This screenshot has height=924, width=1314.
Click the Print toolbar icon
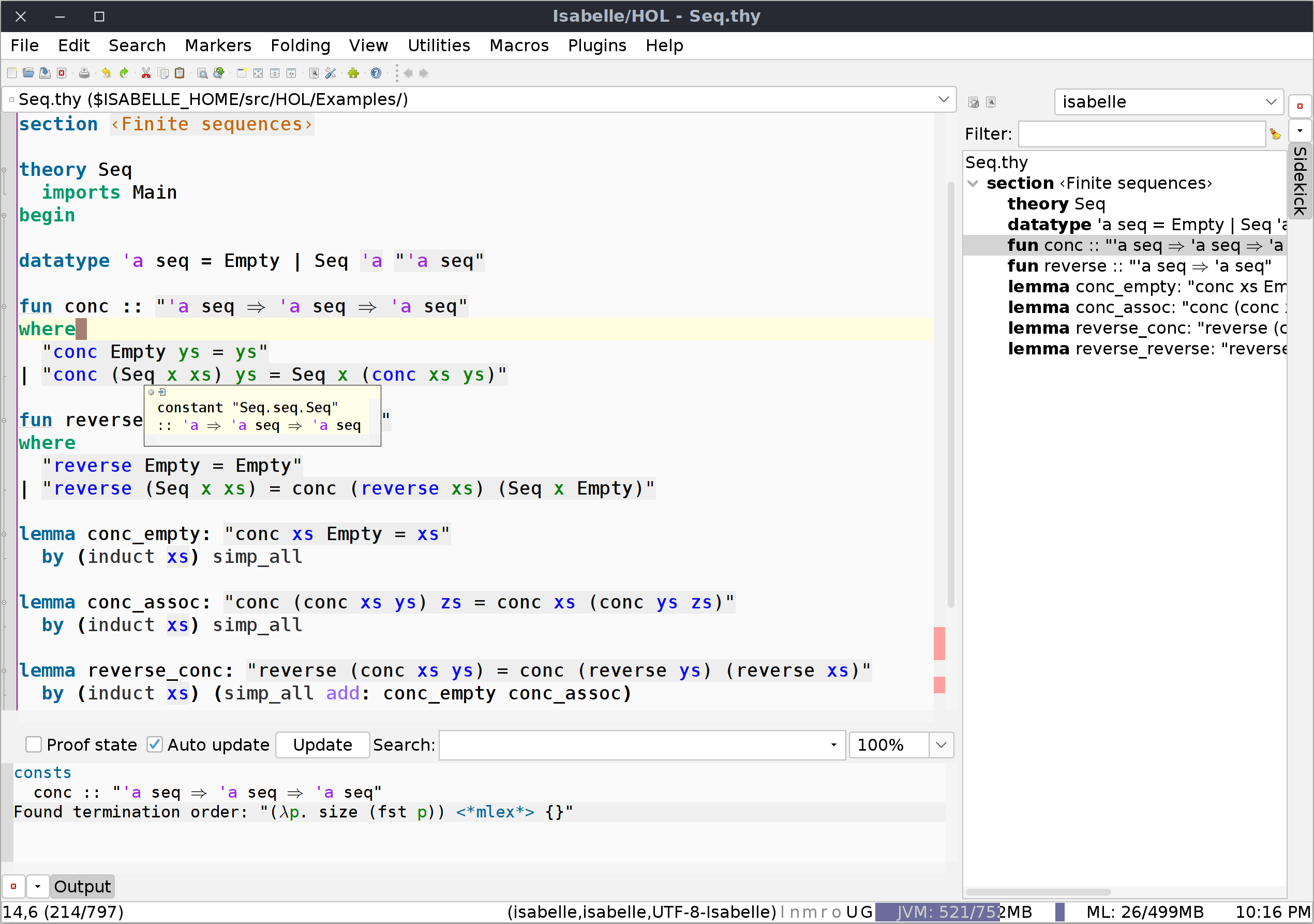pos(84,73)
